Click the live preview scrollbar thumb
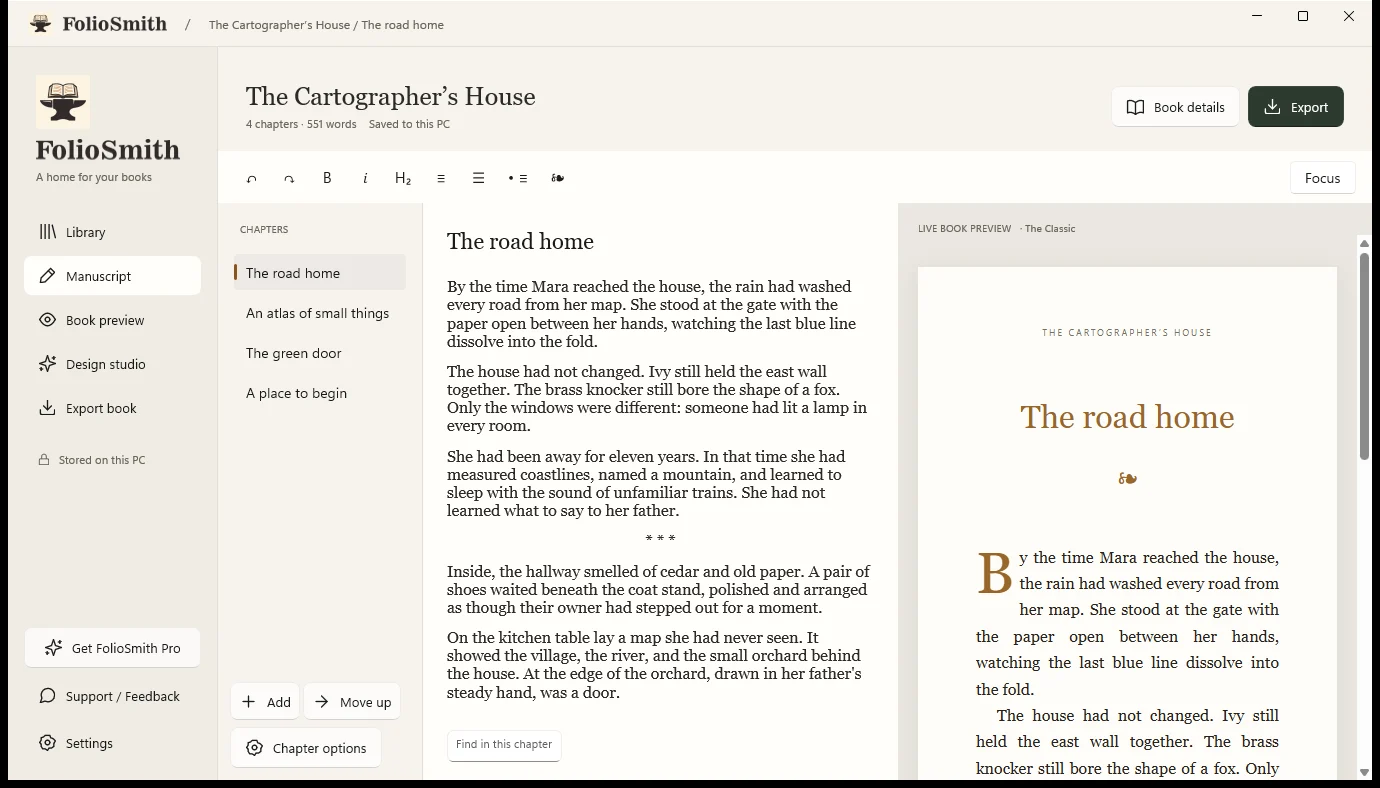The height and width of the screenshot is (788, 1380). coord(1364,356)
